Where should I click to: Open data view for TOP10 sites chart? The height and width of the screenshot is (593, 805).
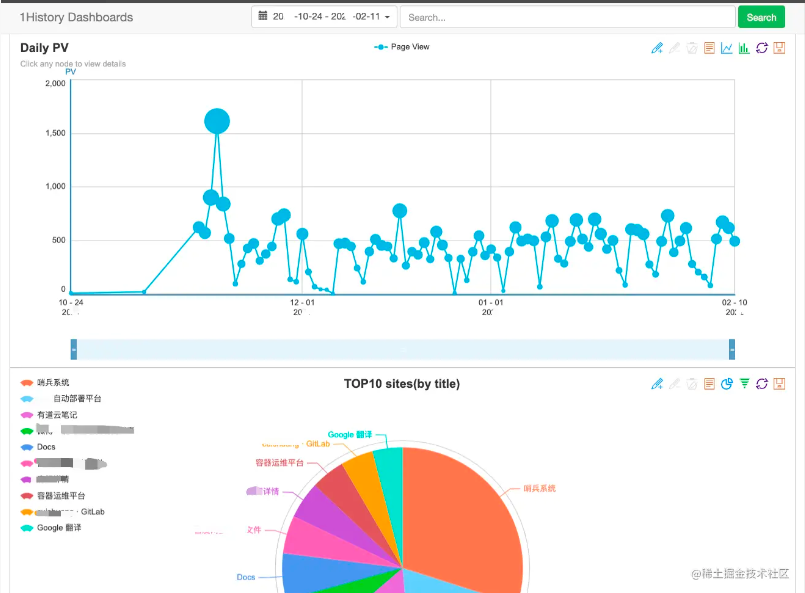[x=709, y=384]
